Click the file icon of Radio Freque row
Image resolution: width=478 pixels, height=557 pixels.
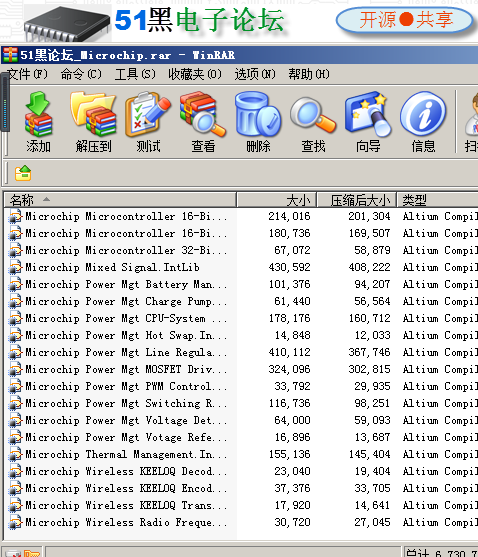pyautogui.click(x=15, y=522)
